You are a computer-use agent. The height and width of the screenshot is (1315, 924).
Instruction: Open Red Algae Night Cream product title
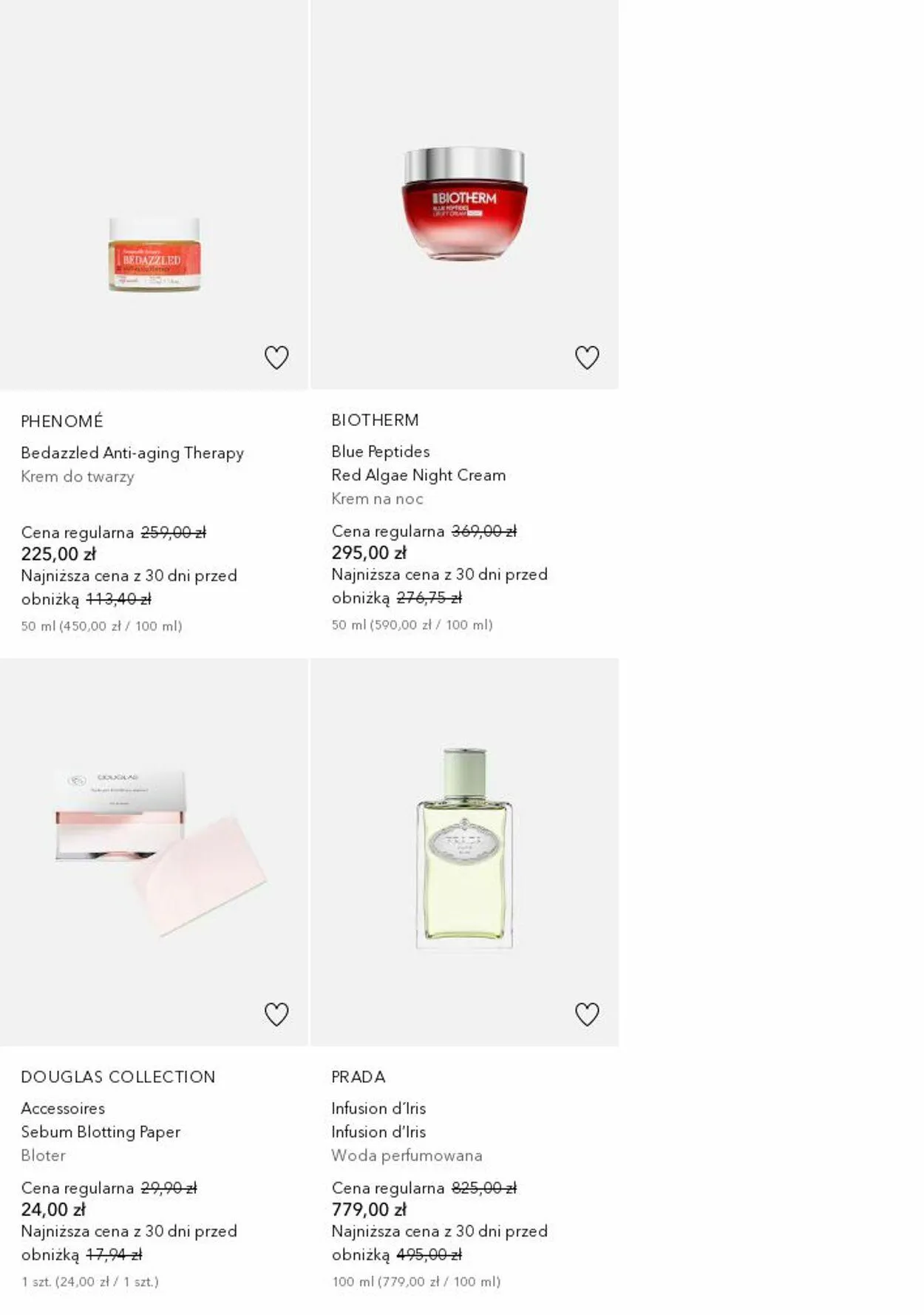coord(418,475)
